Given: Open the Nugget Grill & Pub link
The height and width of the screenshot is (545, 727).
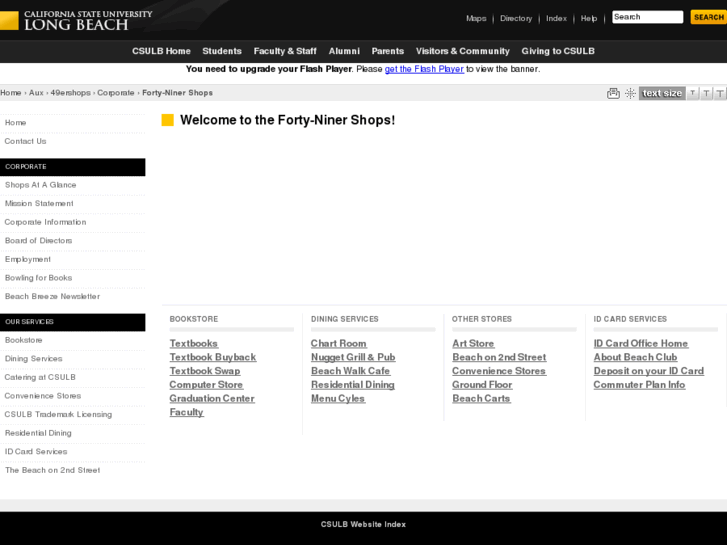Looking at the screenshot, I should click(x=353, y=358).
